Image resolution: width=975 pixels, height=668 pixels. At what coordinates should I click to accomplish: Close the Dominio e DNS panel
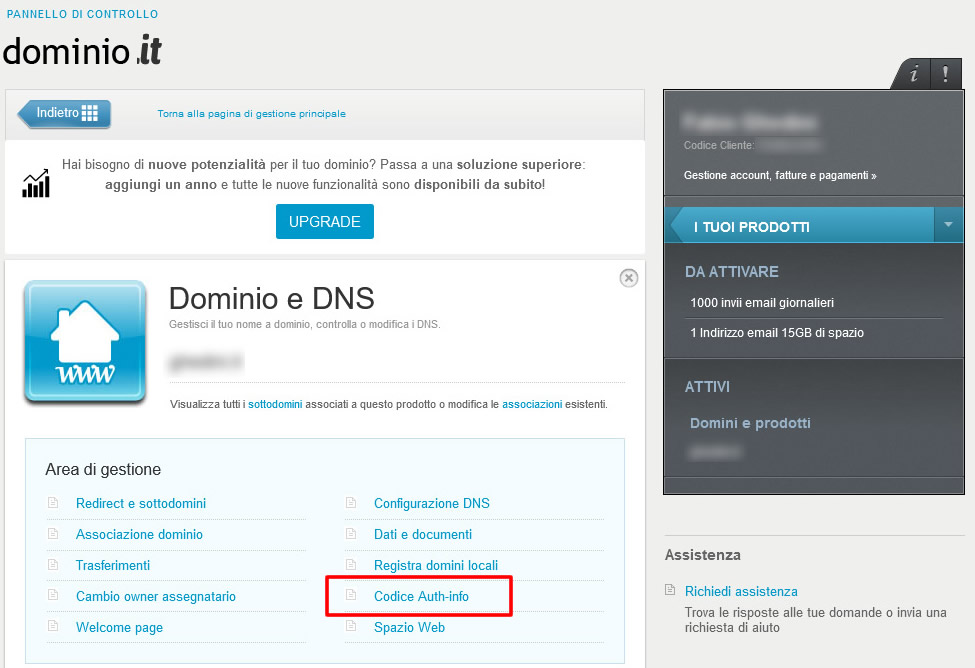tap(629, 278)
